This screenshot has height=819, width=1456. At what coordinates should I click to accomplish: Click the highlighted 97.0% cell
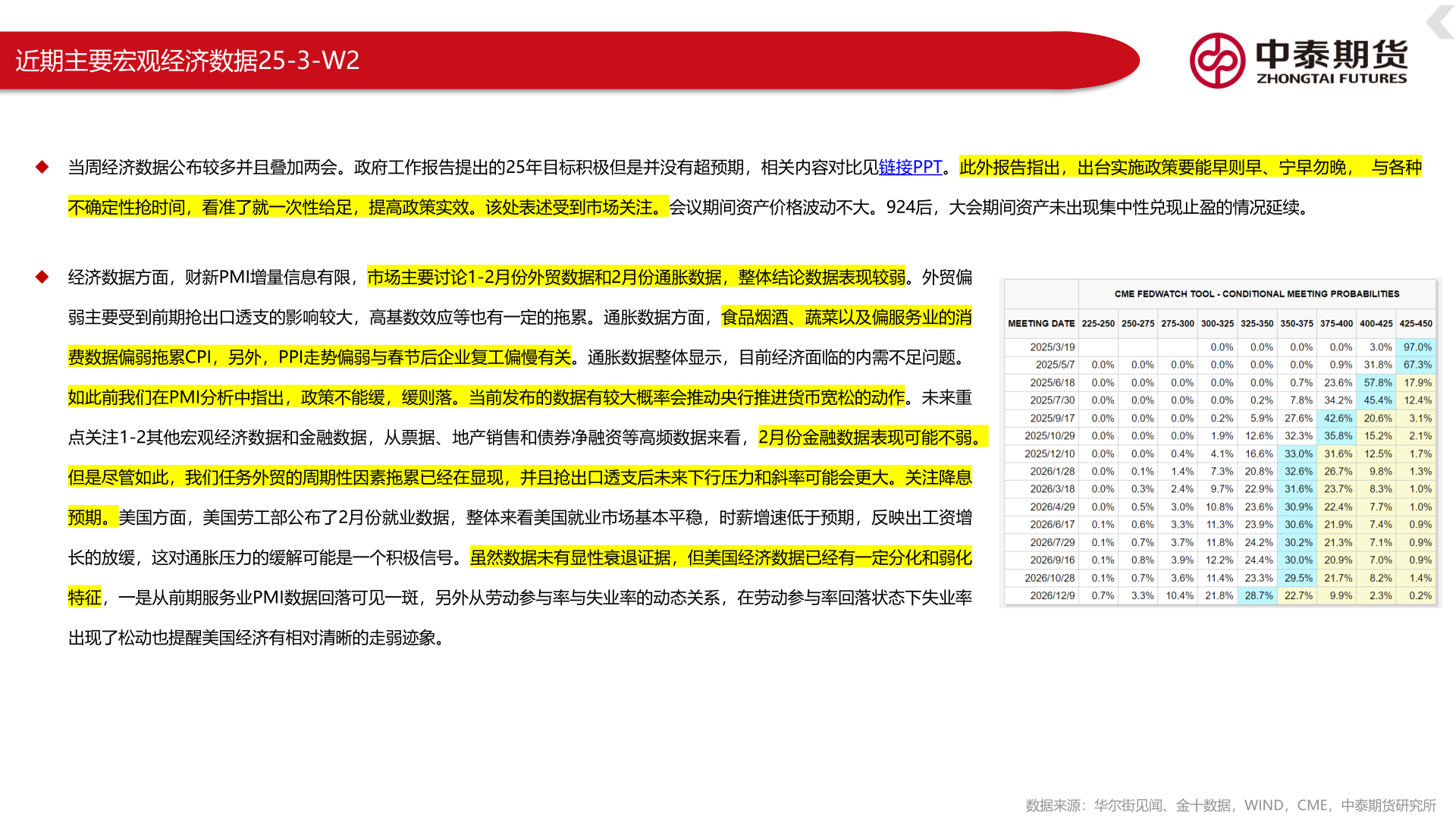click(x=1417, y=347)
